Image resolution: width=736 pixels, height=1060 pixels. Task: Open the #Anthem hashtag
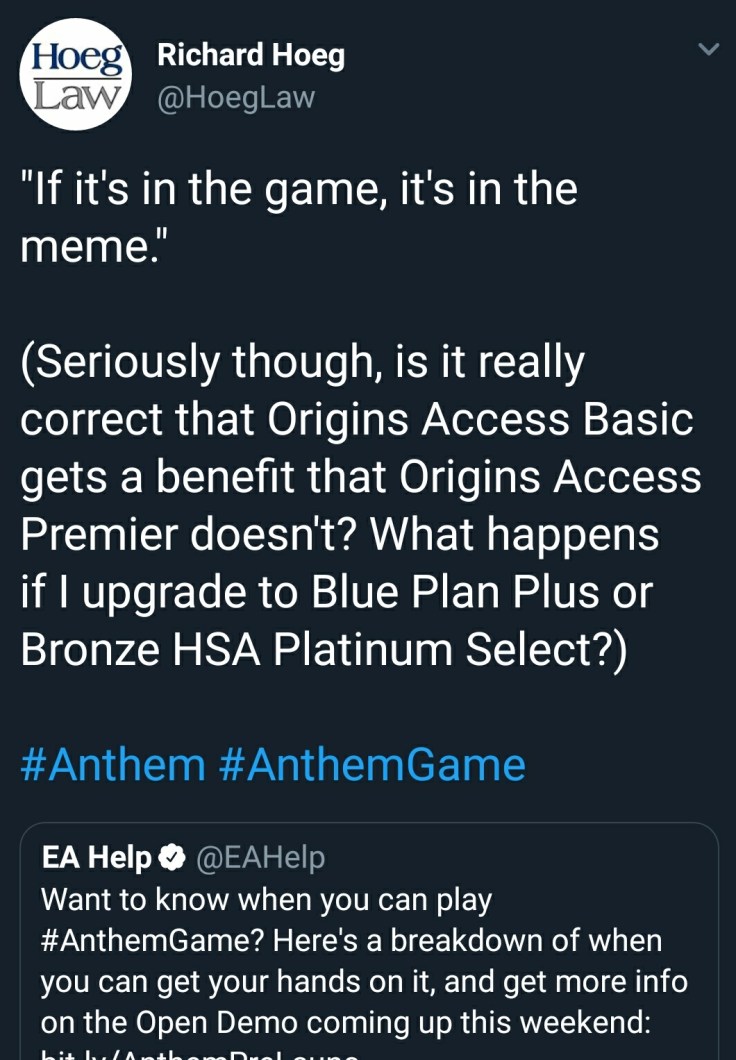[113, 765]
